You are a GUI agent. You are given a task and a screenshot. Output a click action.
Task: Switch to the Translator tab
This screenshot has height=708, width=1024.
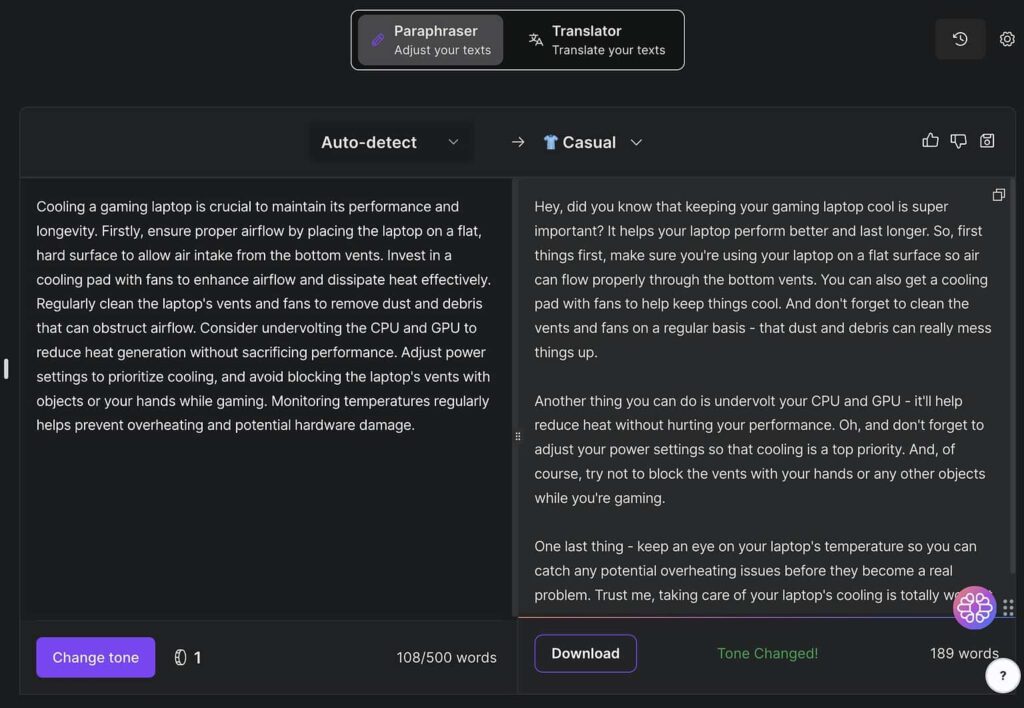[x=596, y=40]
